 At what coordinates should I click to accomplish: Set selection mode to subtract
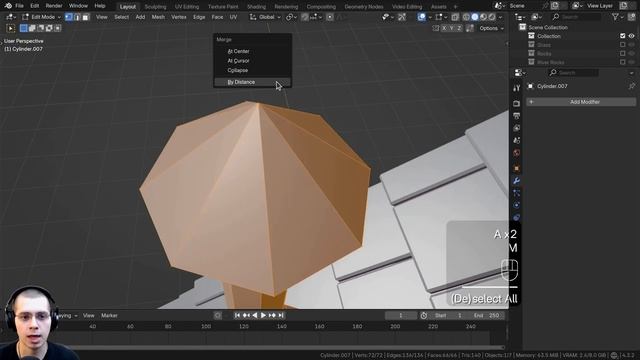click(41, 28)
